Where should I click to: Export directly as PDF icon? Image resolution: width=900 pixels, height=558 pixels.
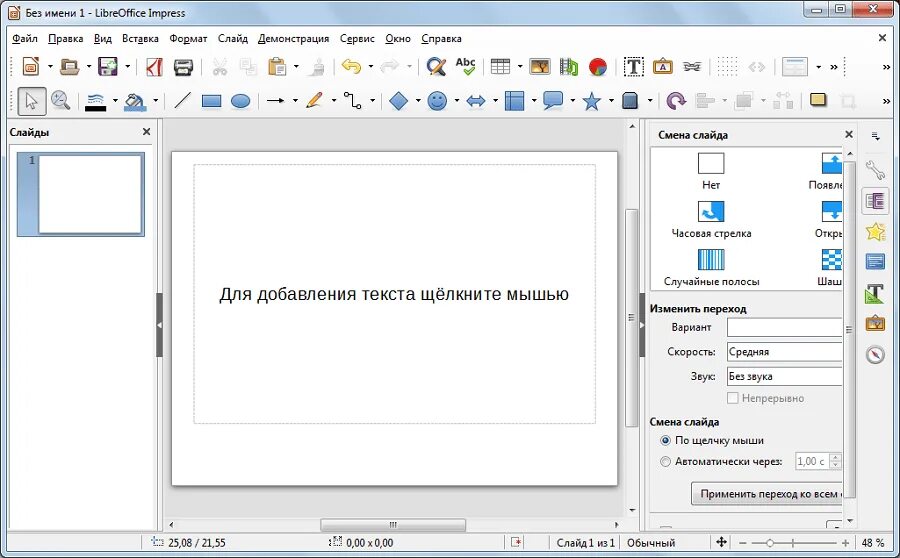(x=154, y=67)
